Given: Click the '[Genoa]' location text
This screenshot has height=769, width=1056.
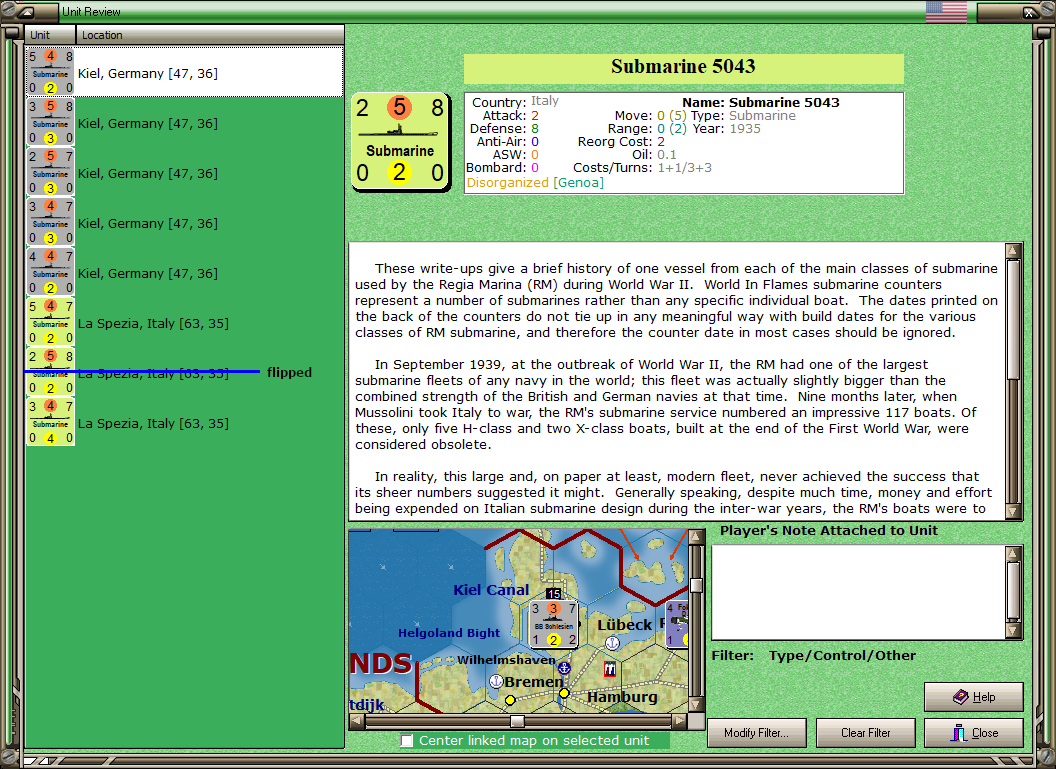Looking at the screenshot, I should (x=579, y=182).
